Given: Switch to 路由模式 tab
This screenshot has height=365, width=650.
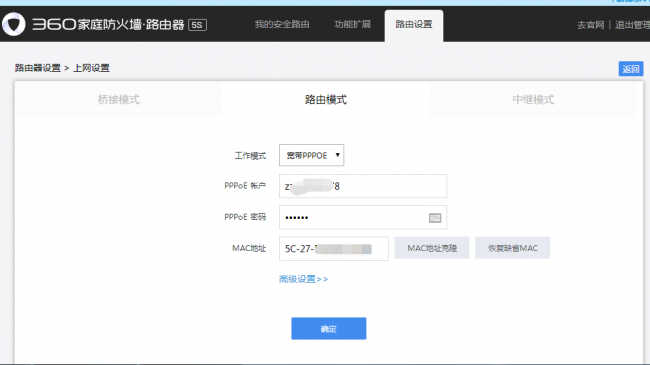Looking at the screenshot, I should 325,100.
